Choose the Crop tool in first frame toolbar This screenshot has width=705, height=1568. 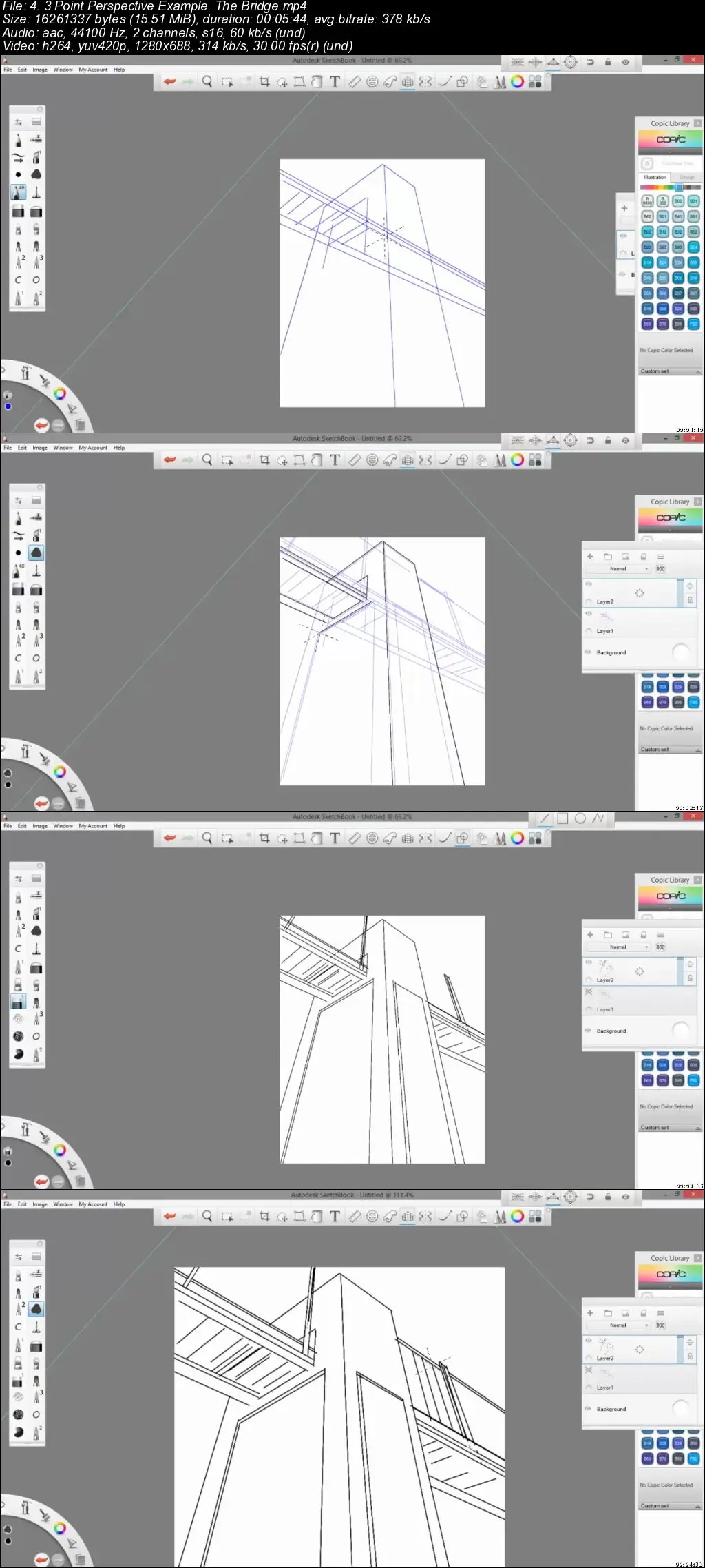(x=264, y=82)
